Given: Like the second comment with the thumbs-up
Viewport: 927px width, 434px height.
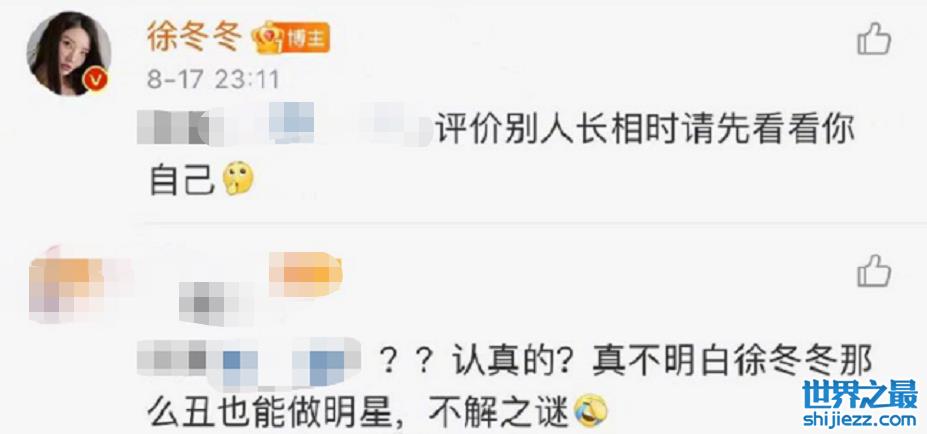Looking at the screenshot, I should click(874, 271).
